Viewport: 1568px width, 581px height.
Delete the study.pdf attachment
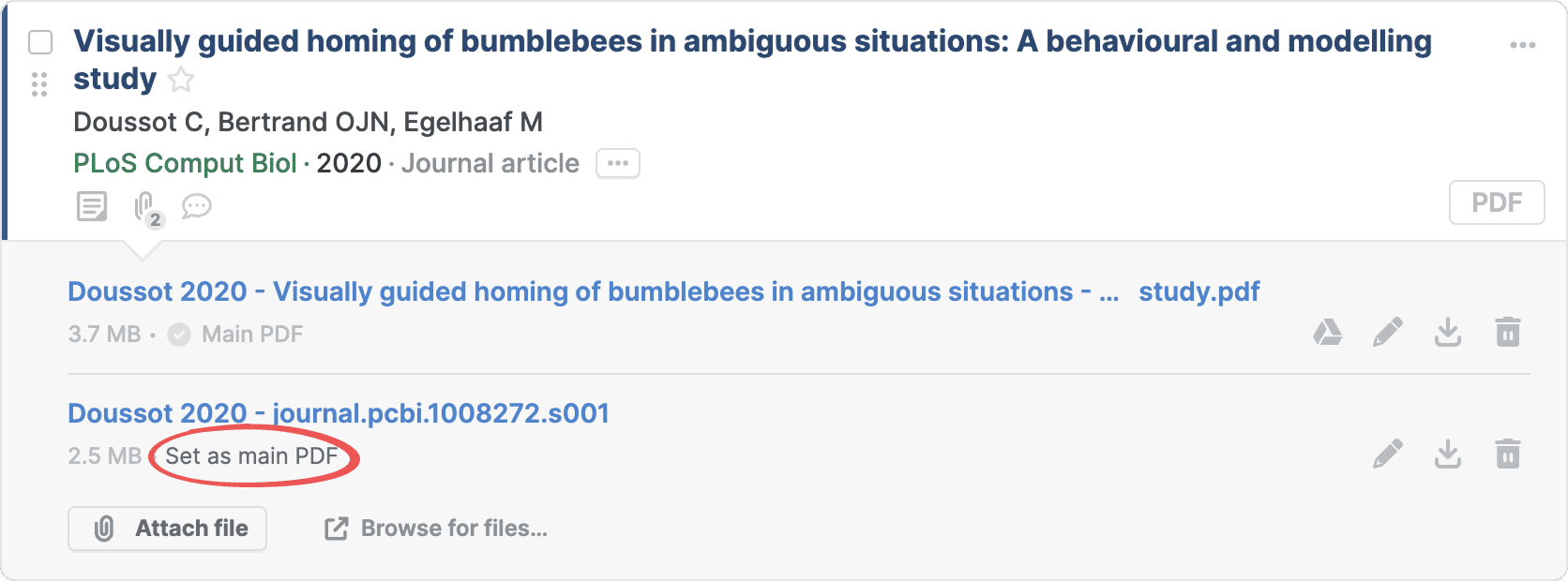tap(1508, 333)
